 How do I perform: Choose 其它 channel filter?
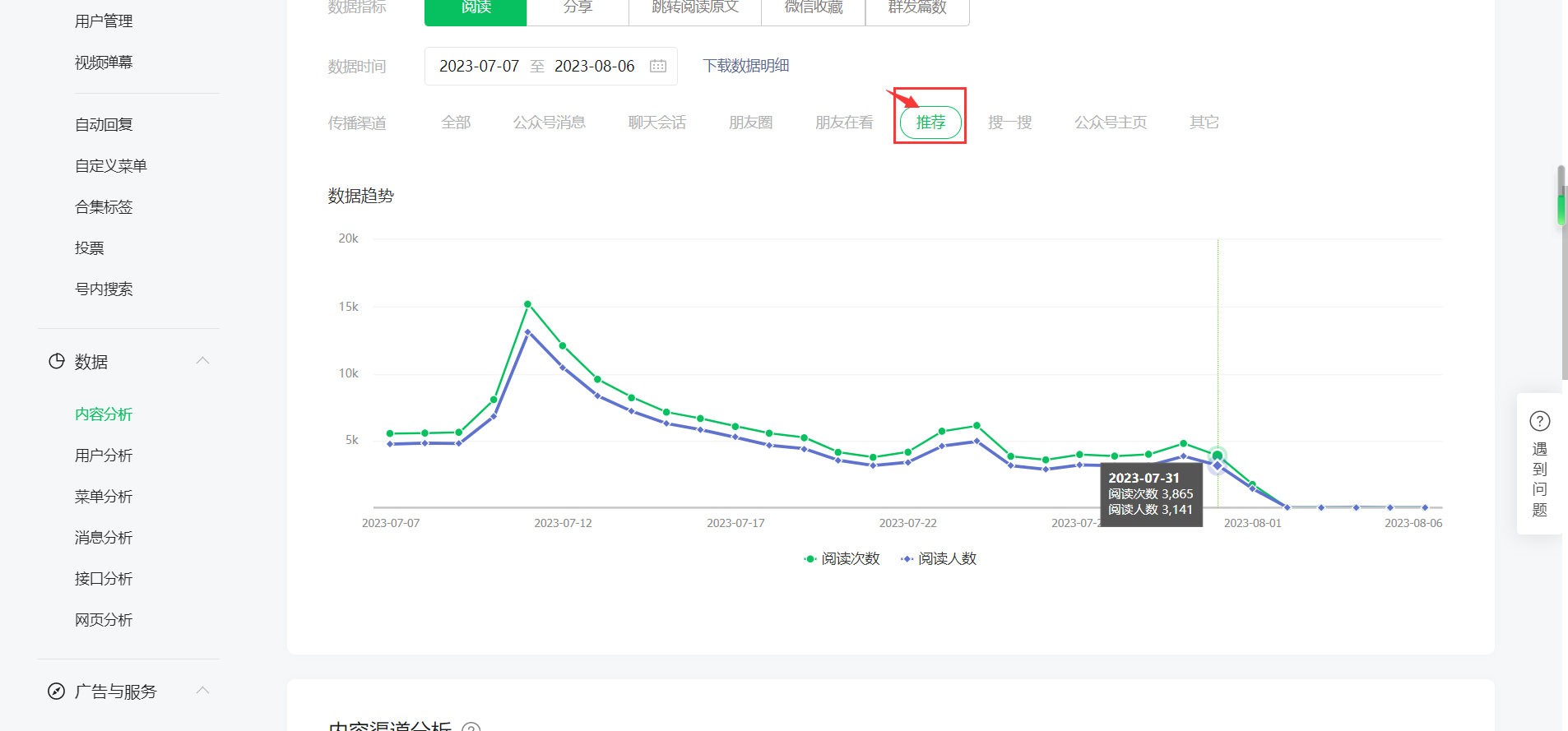1204,123
